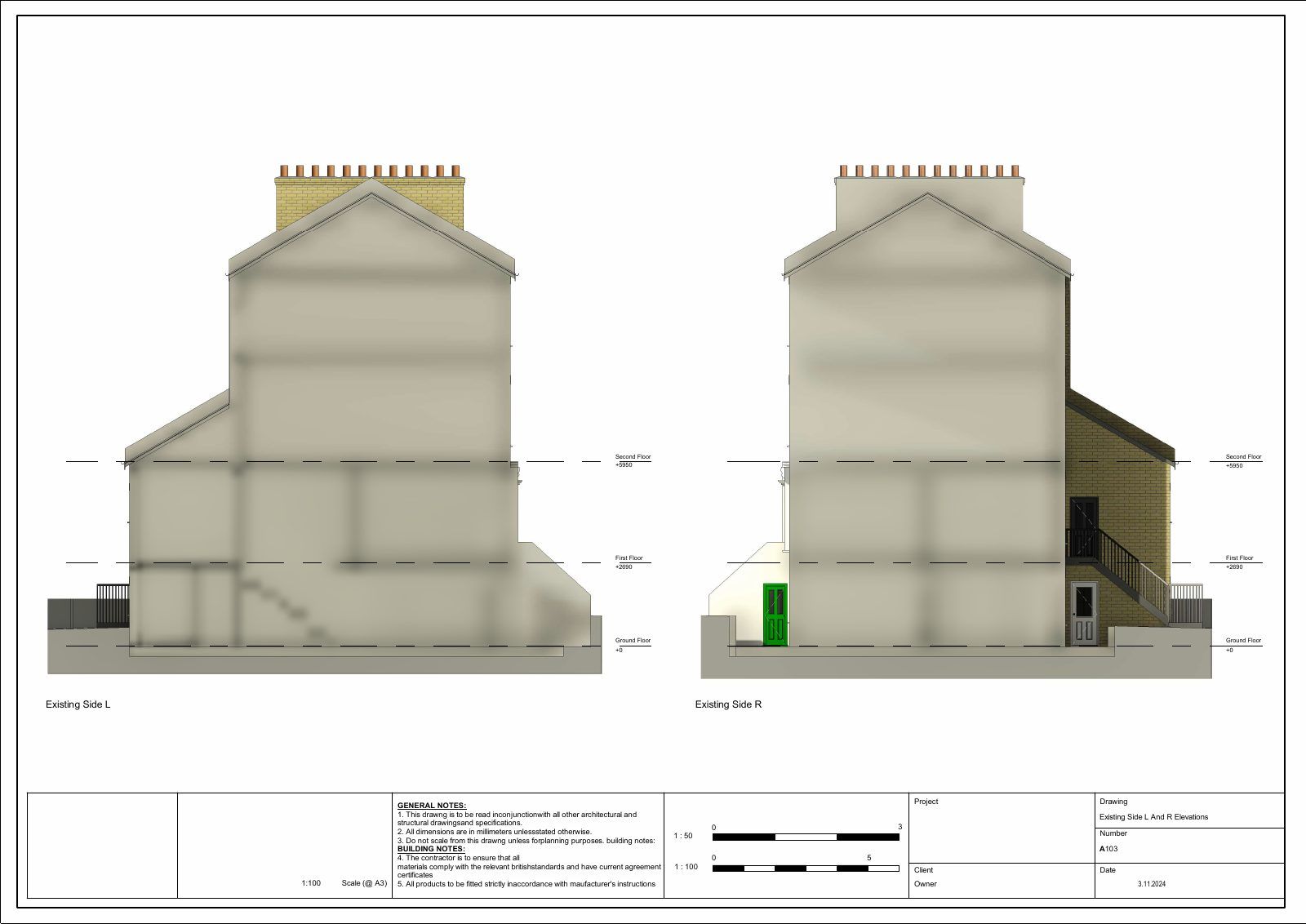The height and width of the screenshot is (924, 1306).
Task: Click the "Client" title block label
Action: coord(923,870)
